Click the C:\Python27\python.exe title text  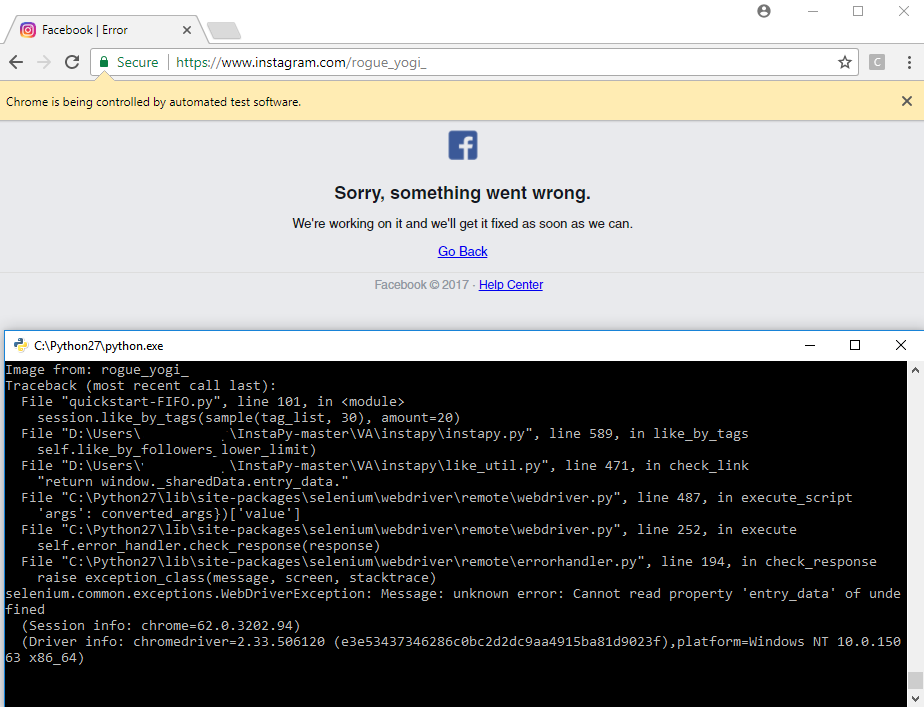pyautogui.click(x=98, y=346)
